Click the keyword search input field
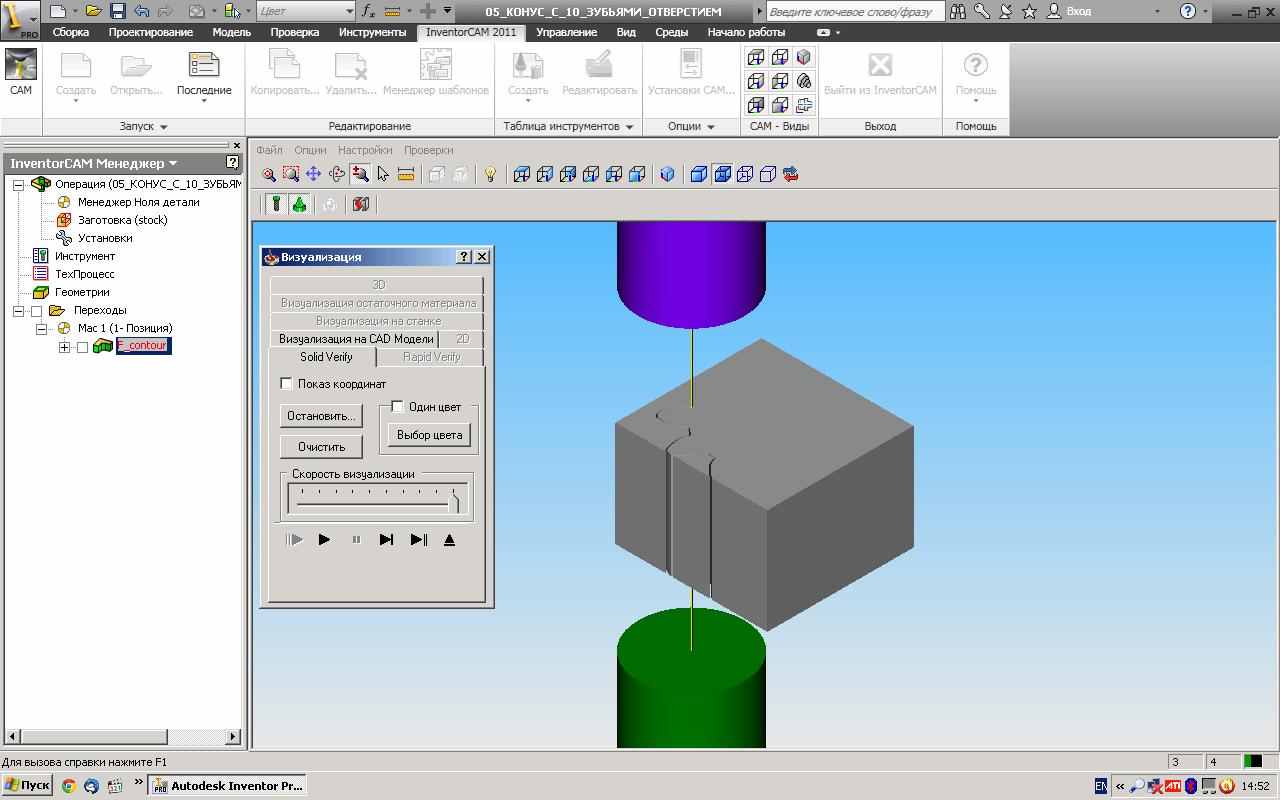The width and height of the screenshot is (1280, 800). (855, 11)
